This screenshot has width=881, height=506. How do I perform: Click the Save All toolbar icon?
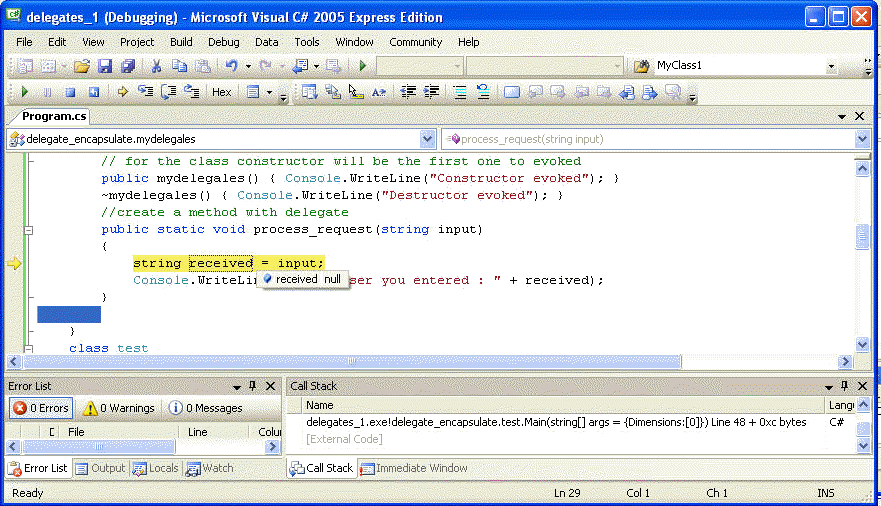point(128,66)
